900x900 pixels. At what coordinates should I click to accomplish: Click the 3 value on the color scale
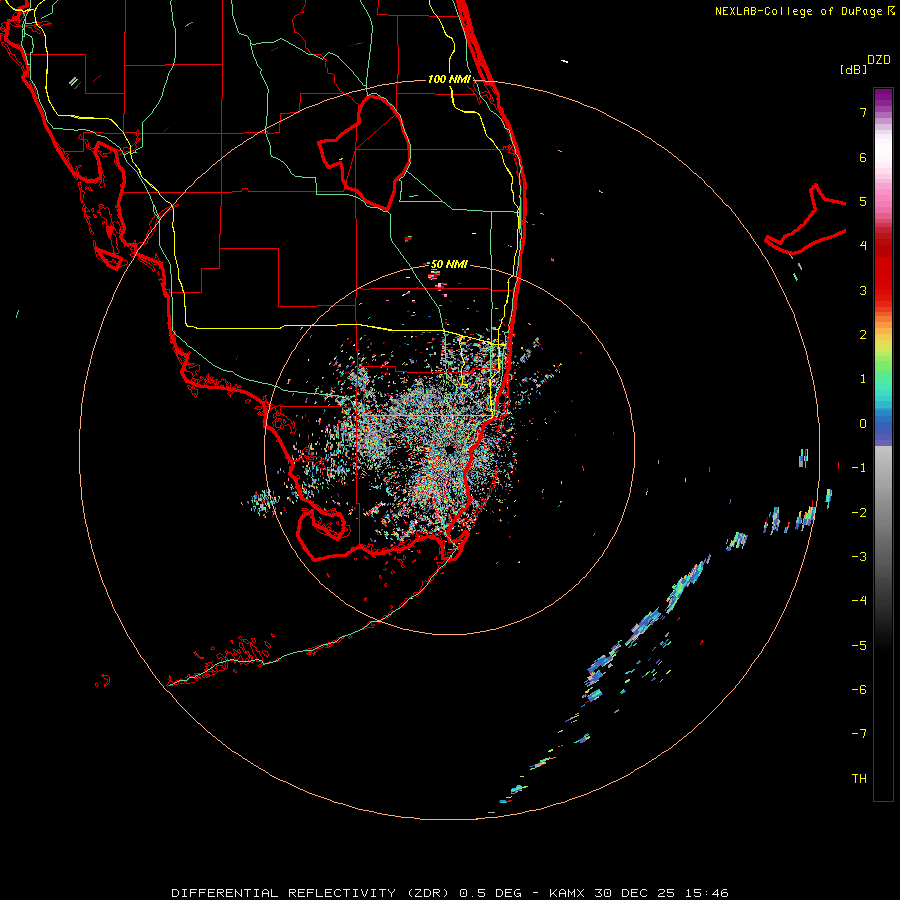point(862,290)
